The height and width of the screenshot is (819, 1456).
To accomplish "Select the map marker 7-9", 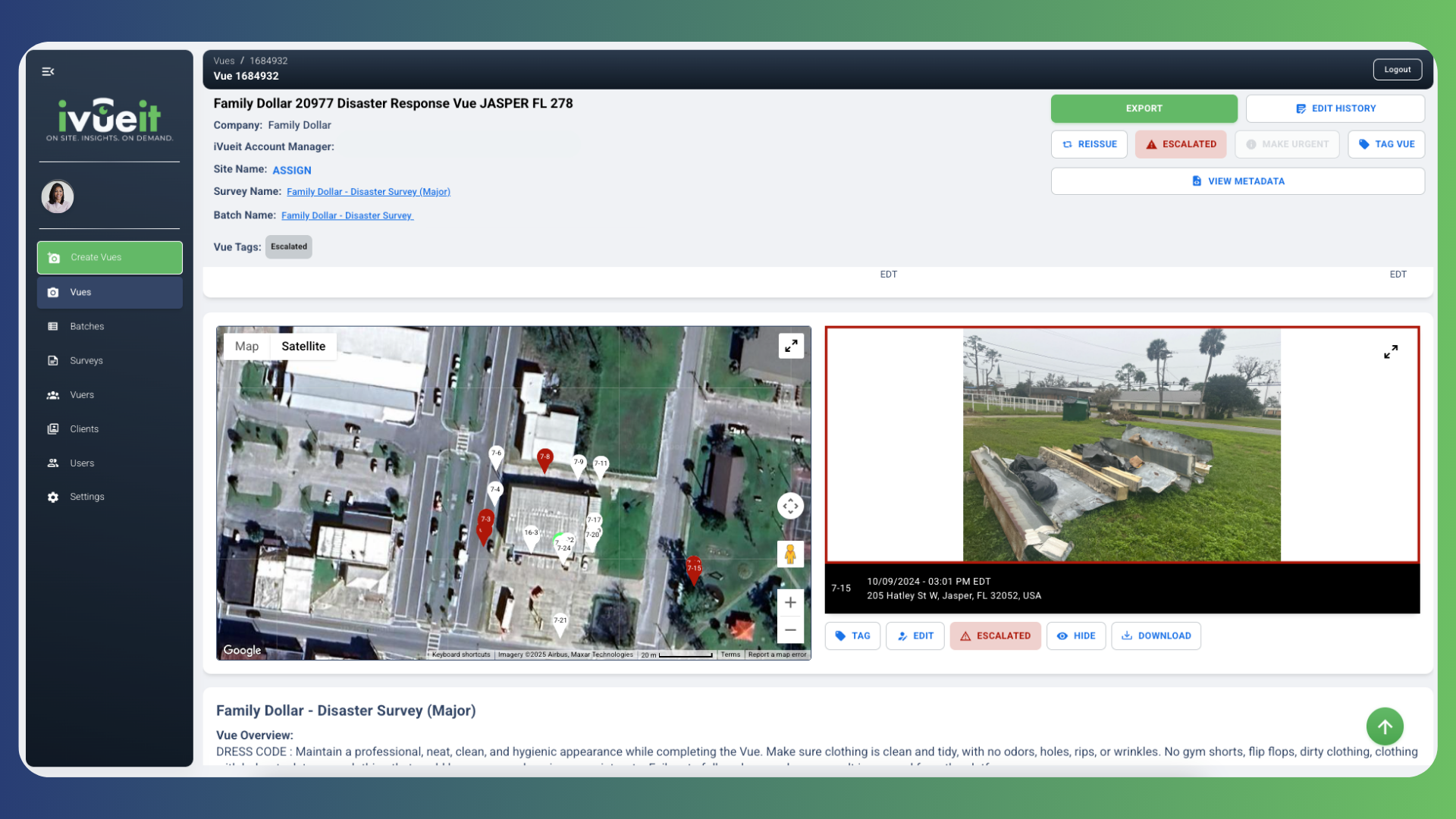I will click(x=579, y=465).
